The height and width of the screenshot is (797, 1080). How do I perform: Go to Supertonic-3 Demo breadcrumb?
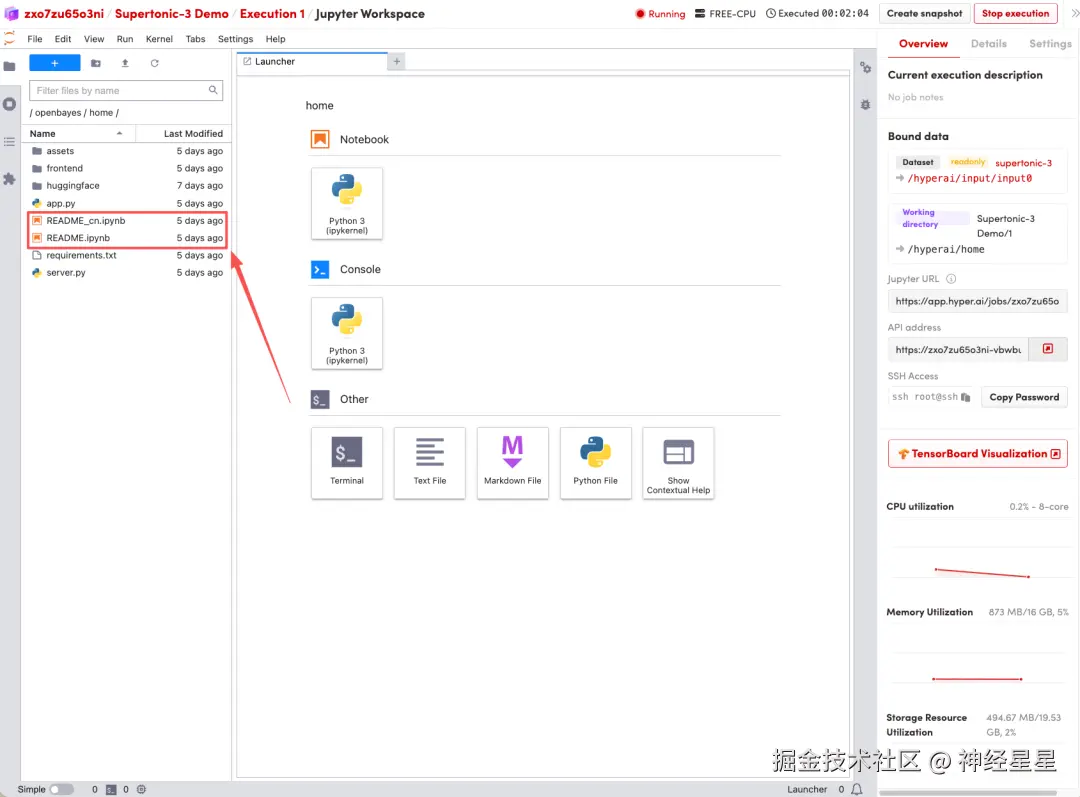172,14
